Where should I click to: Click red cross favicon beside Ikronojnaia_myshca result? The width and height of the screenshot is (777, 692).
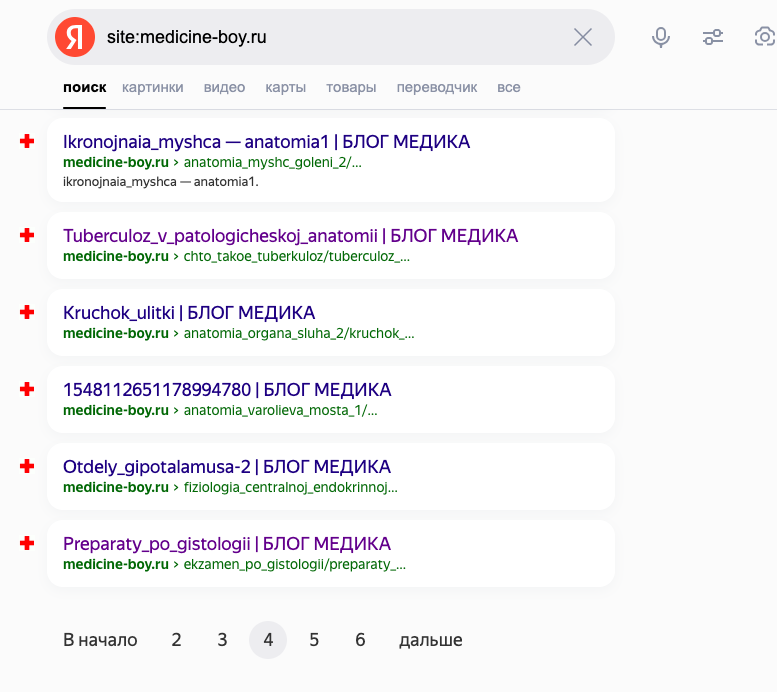coord(27,141)
